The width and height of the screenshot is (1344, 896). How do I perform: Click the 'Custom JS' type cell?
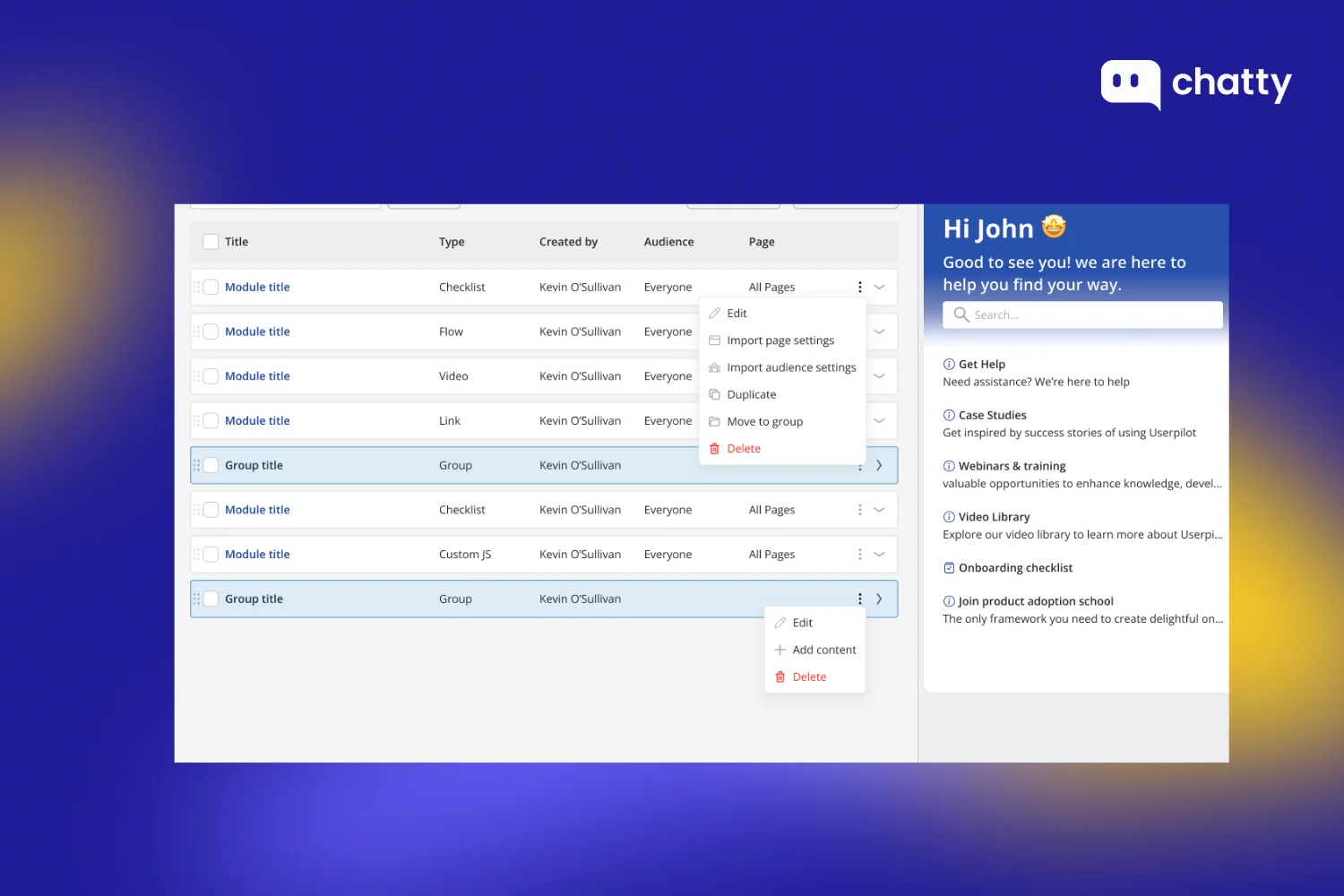click(x=465, y=555)
